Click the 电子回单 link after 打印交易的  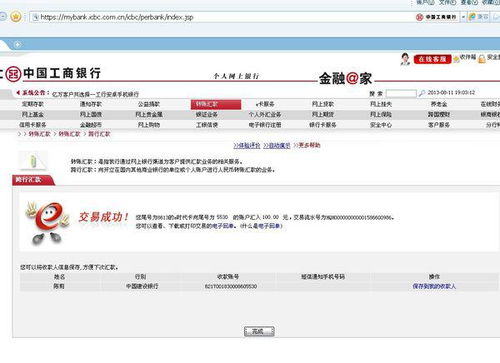[x=224, y=226]
